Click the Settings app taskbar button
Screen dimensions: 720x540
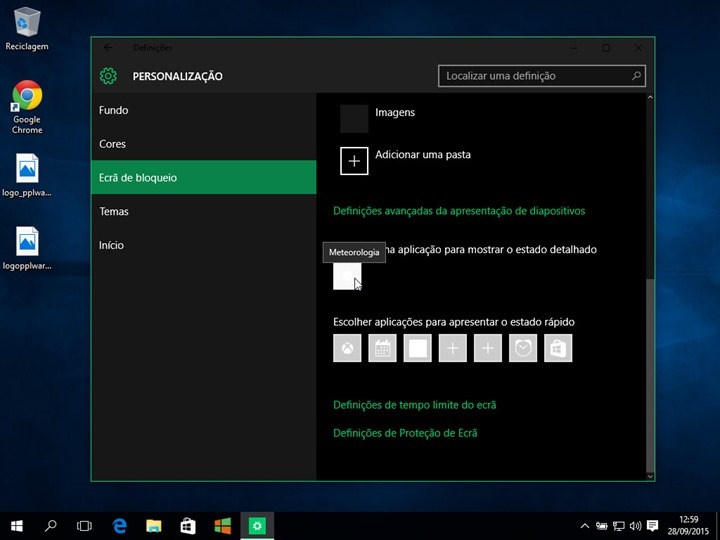[257, 526]
